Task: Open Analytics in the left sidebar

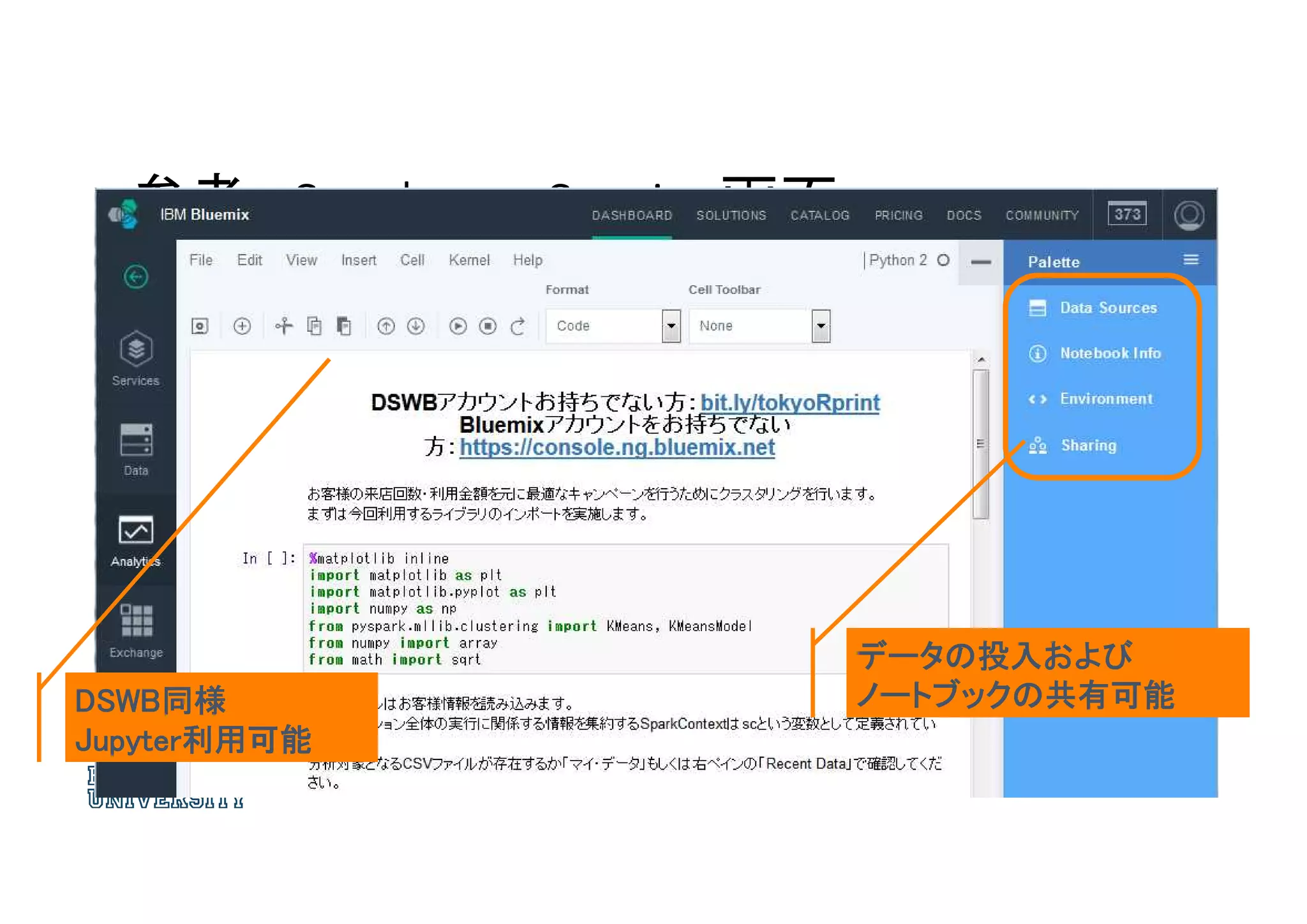Action: pyautogui.click(x=136, y=541)
